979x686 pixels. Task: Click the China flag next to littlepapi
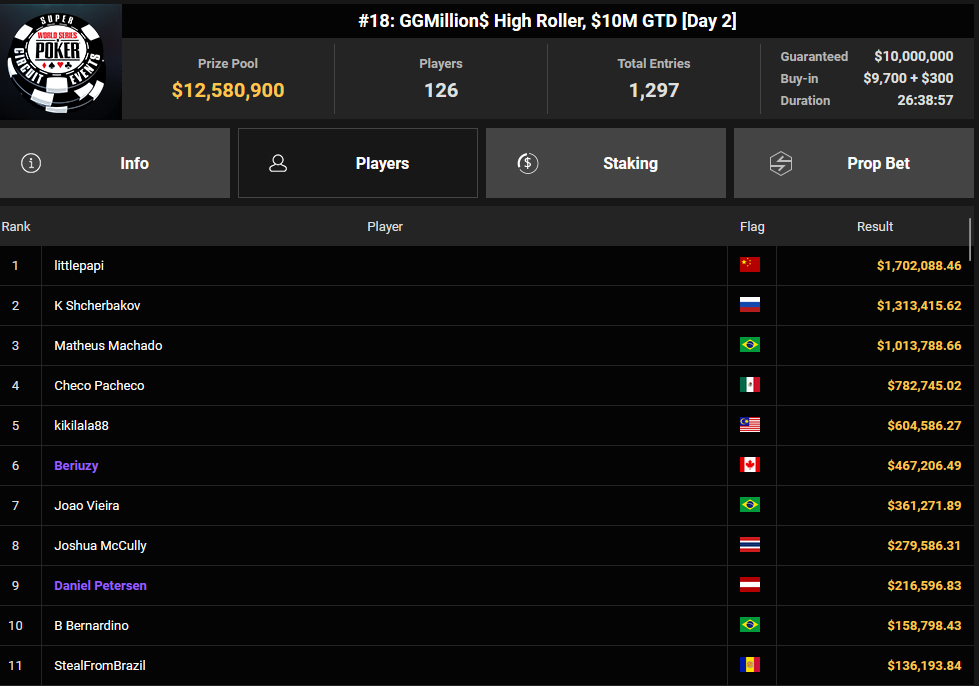coord(750,265)
